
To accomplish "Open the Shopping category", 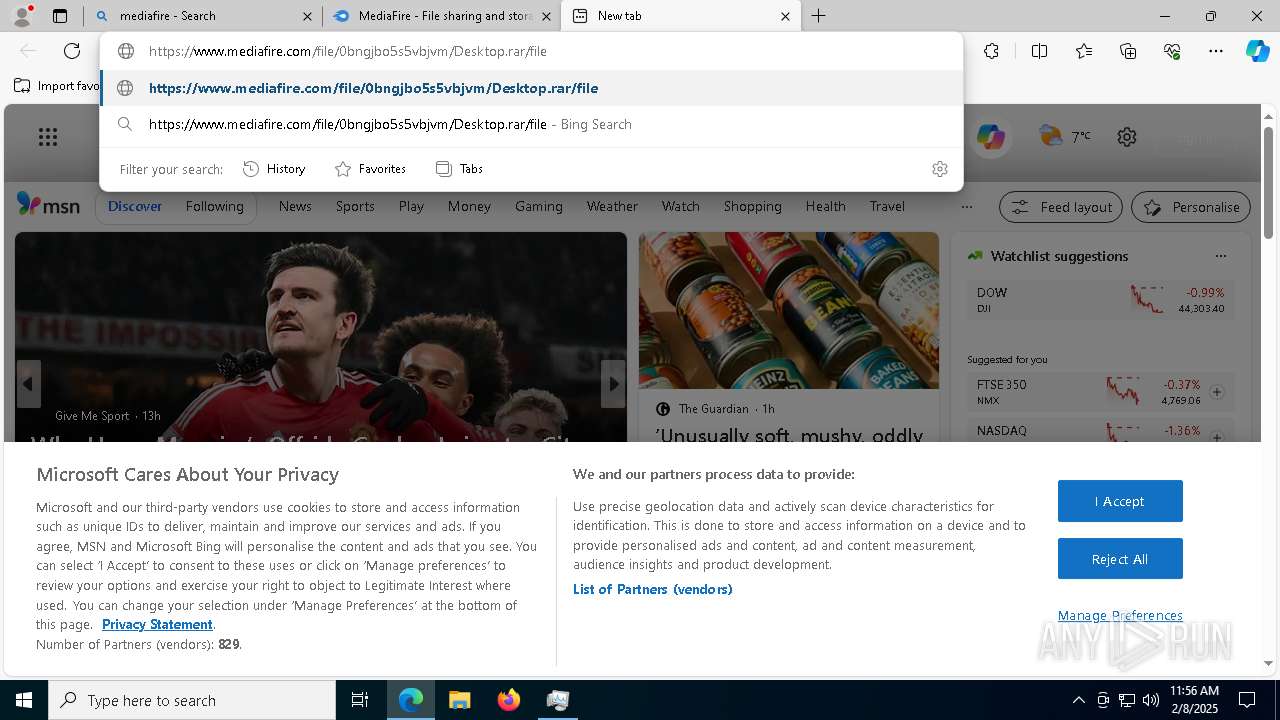I will click(x=752, y=206).
